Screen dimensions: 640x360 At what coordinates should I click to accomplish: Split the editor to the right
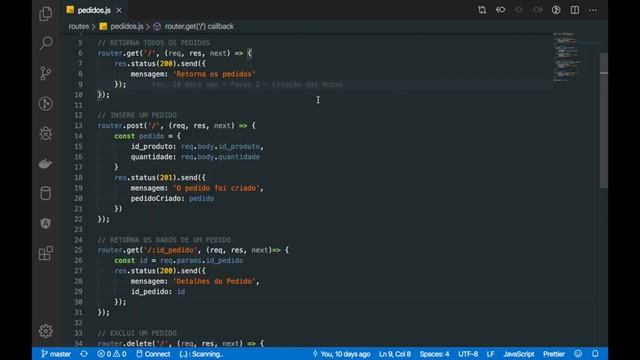point(575,10)
